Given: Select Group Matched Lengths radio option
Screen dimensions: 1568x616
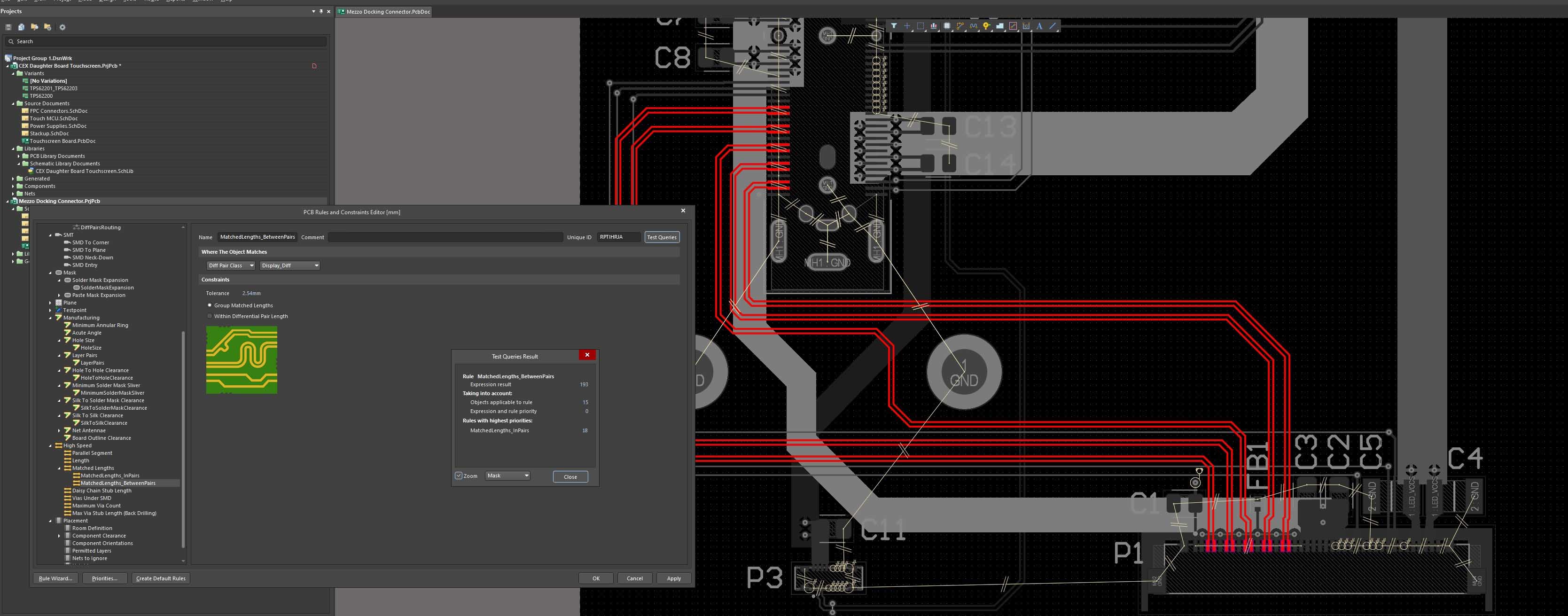Looking at the screenshot, I should pos(210,305).
